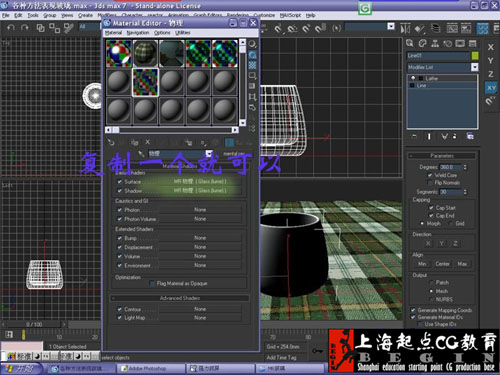Restrict to X axis constraint
Viewport: 500px width, 375px height.
pyautogui.click(x=491, y=47)
